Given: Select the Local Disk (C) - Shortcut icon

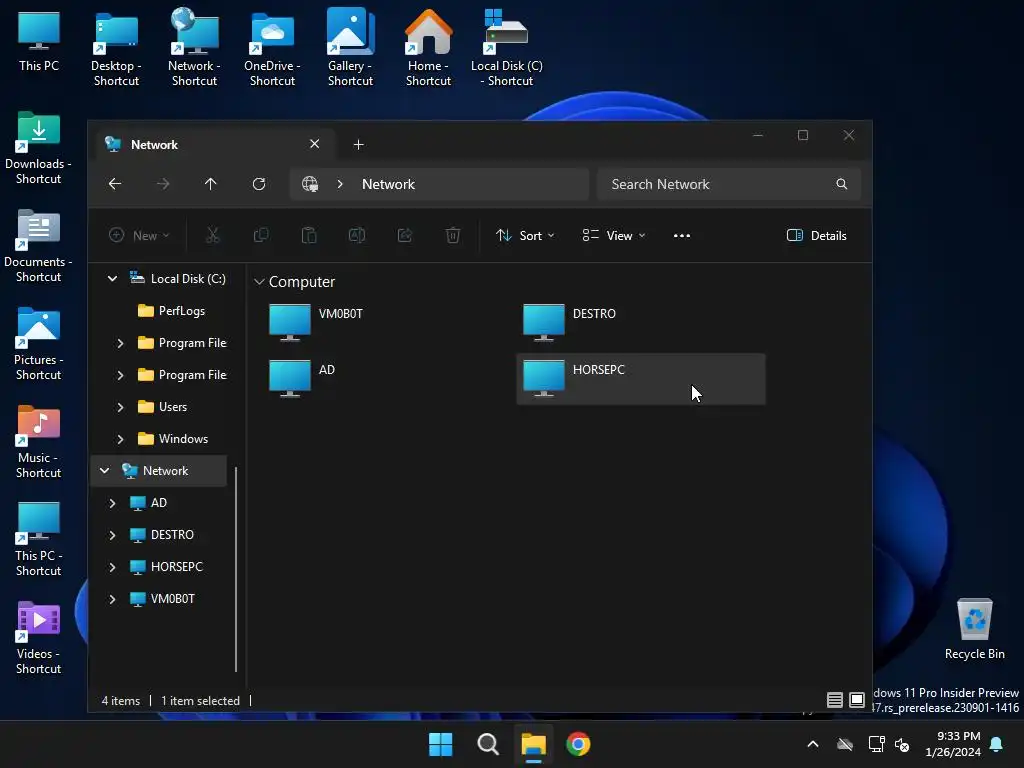Looking at the screenshot, I should pyautogui.click(x=507, y=48).
